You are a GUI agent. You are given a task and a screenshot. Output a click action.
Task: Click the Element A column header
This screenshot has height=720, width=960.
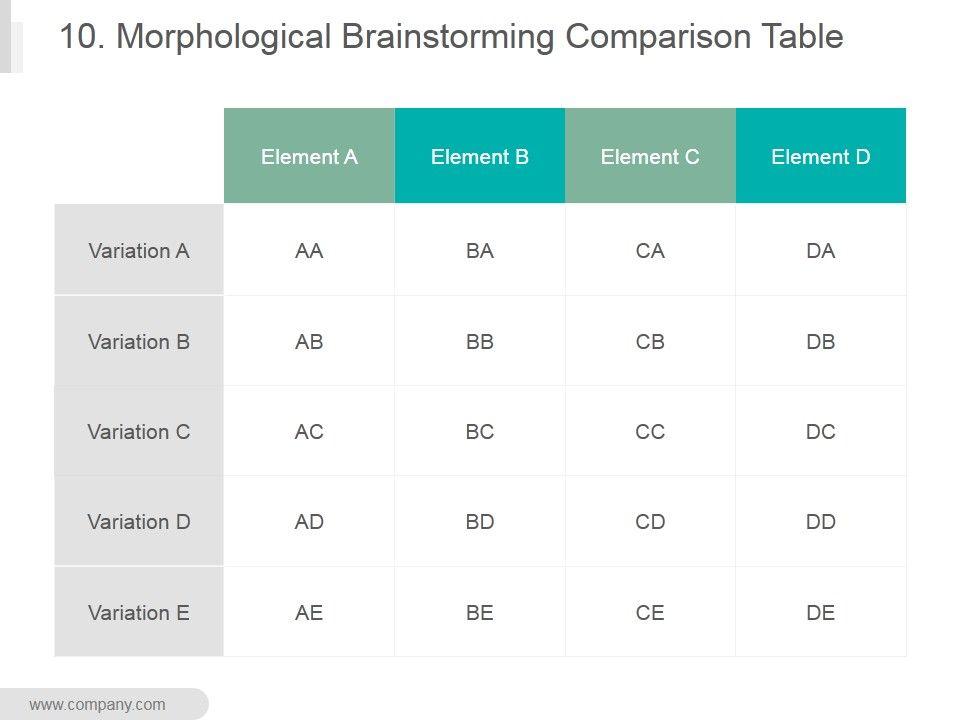309,157
